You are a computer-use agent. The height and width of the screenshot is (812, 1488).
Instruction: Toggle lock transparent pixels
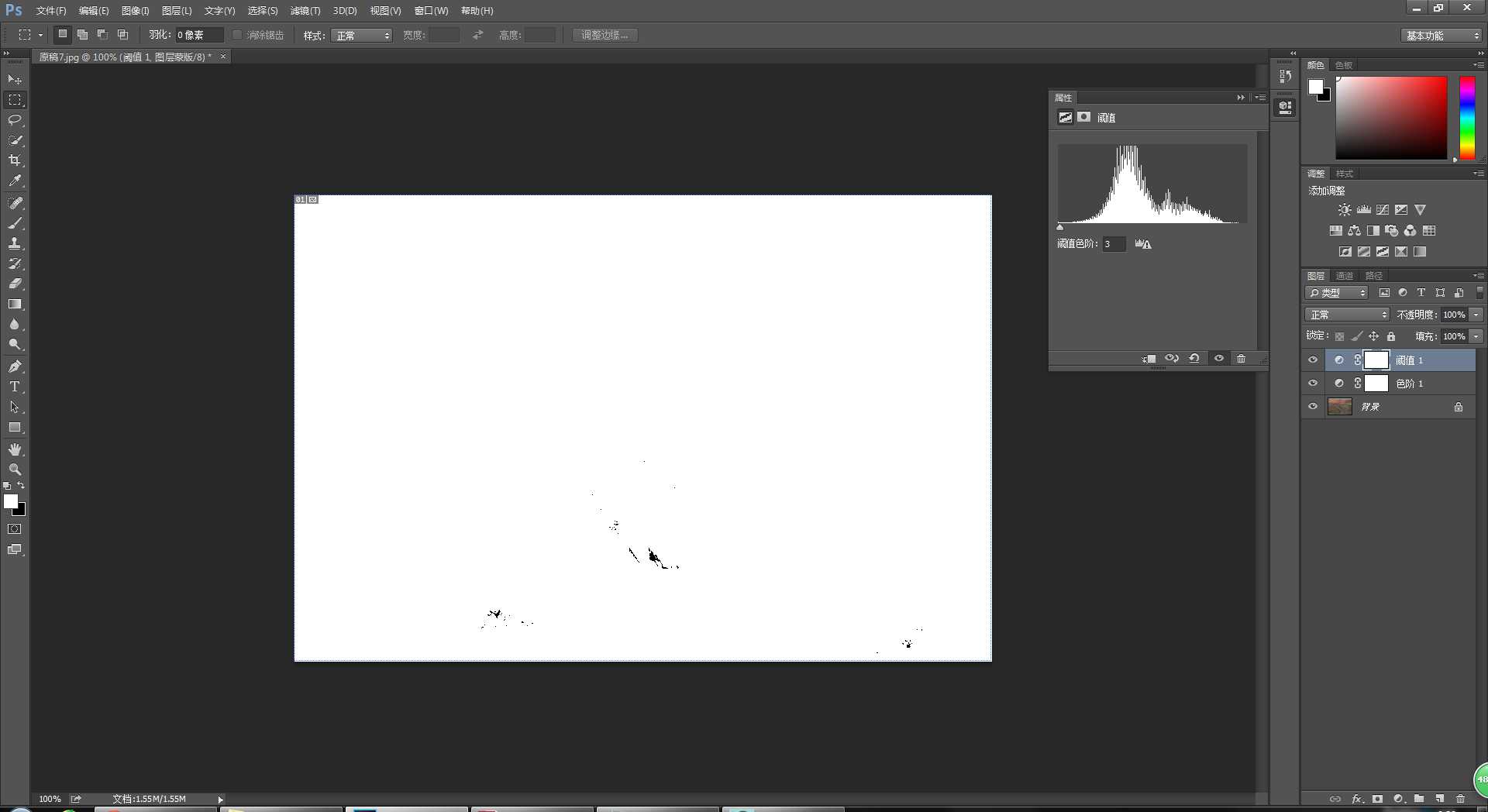[x=1339, y=336]
